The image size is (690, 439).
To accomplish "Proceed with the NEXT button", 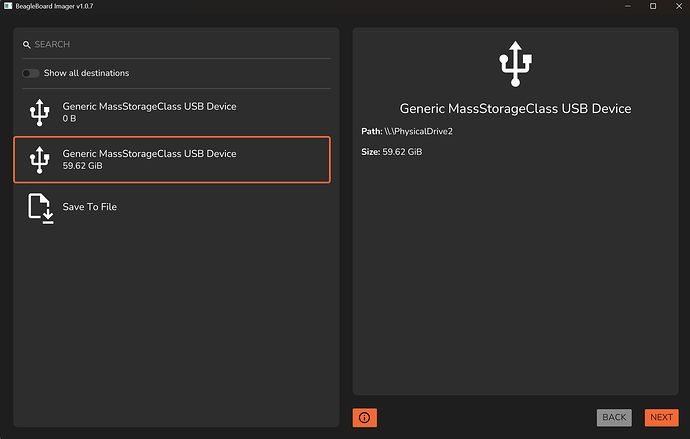I will coord(661,417).
